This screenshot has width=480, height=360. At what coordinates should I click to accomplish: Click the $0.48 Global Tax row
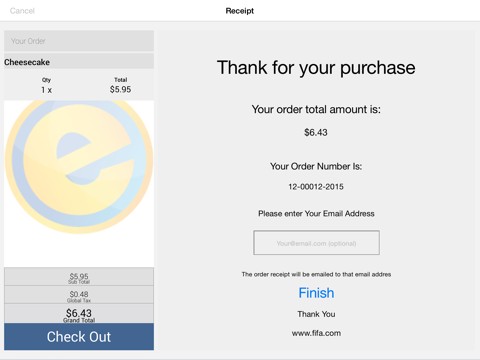click(x=79, y=295)
